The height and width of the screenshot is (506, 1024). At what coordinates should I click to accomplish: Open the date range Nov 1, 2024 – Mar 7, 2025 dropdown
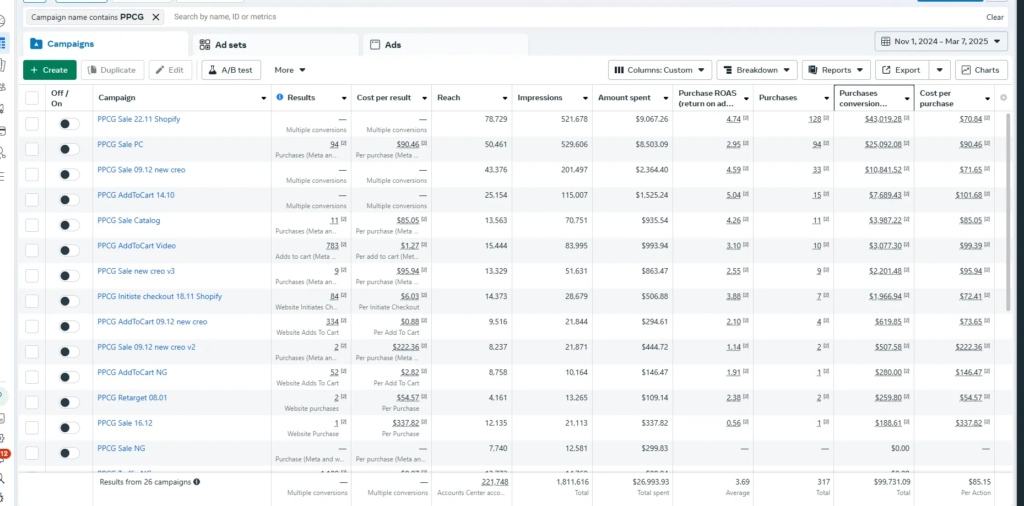click(940, 41)
